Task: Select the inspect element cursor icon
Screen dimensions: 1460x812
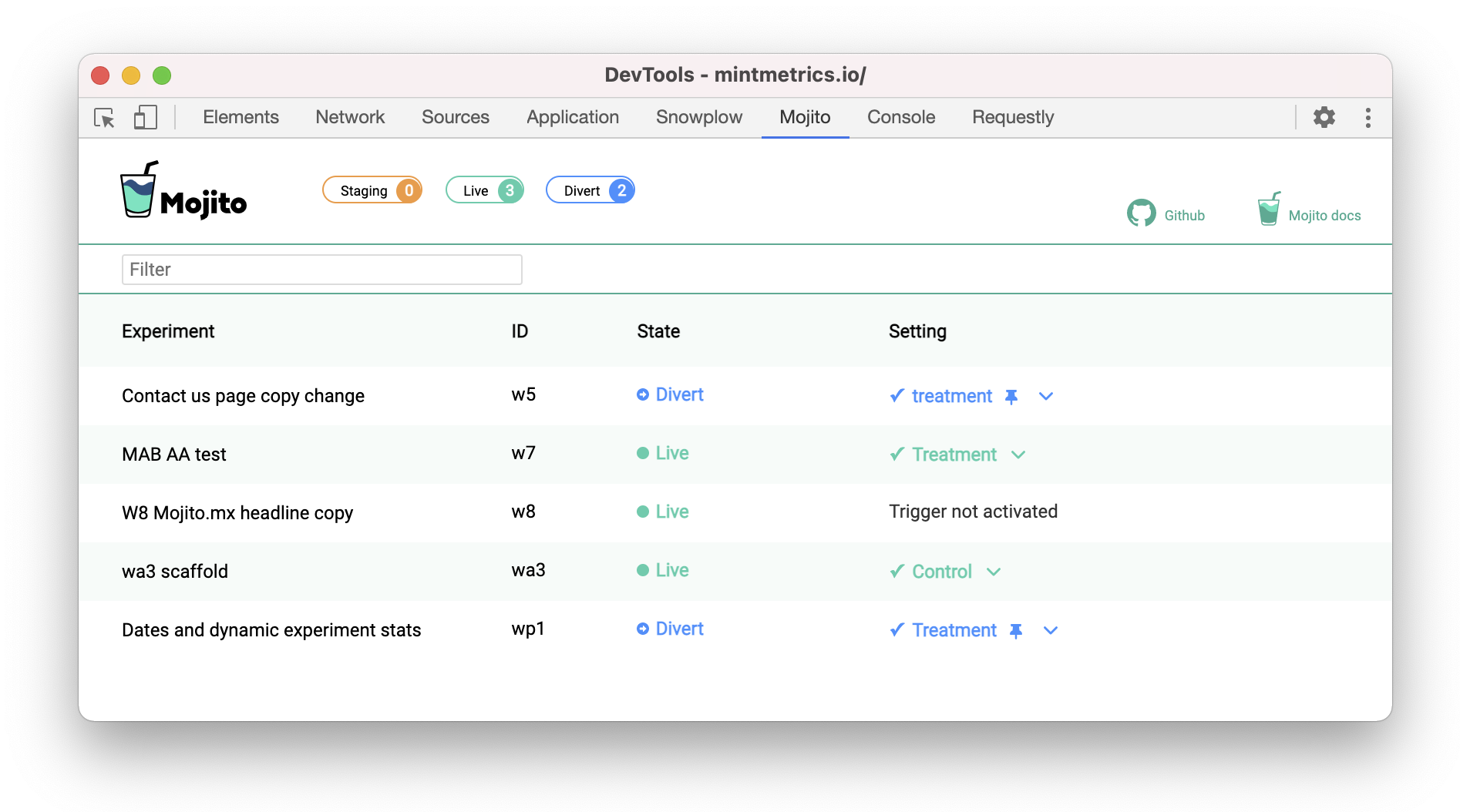Action: click(105, 117)
